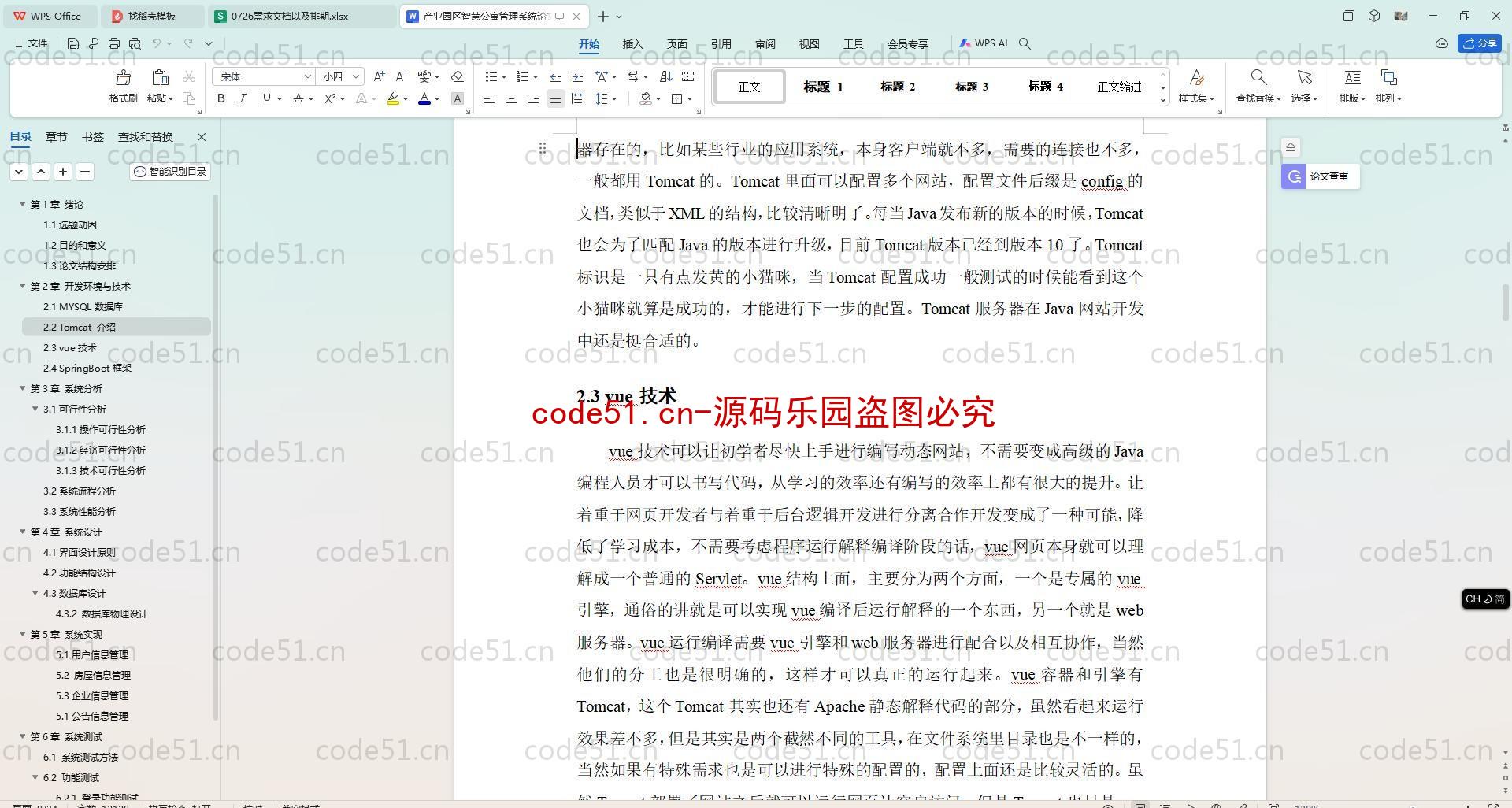
Task: Collapse the 第5章 系统实现 outline node
Action: 23,634
